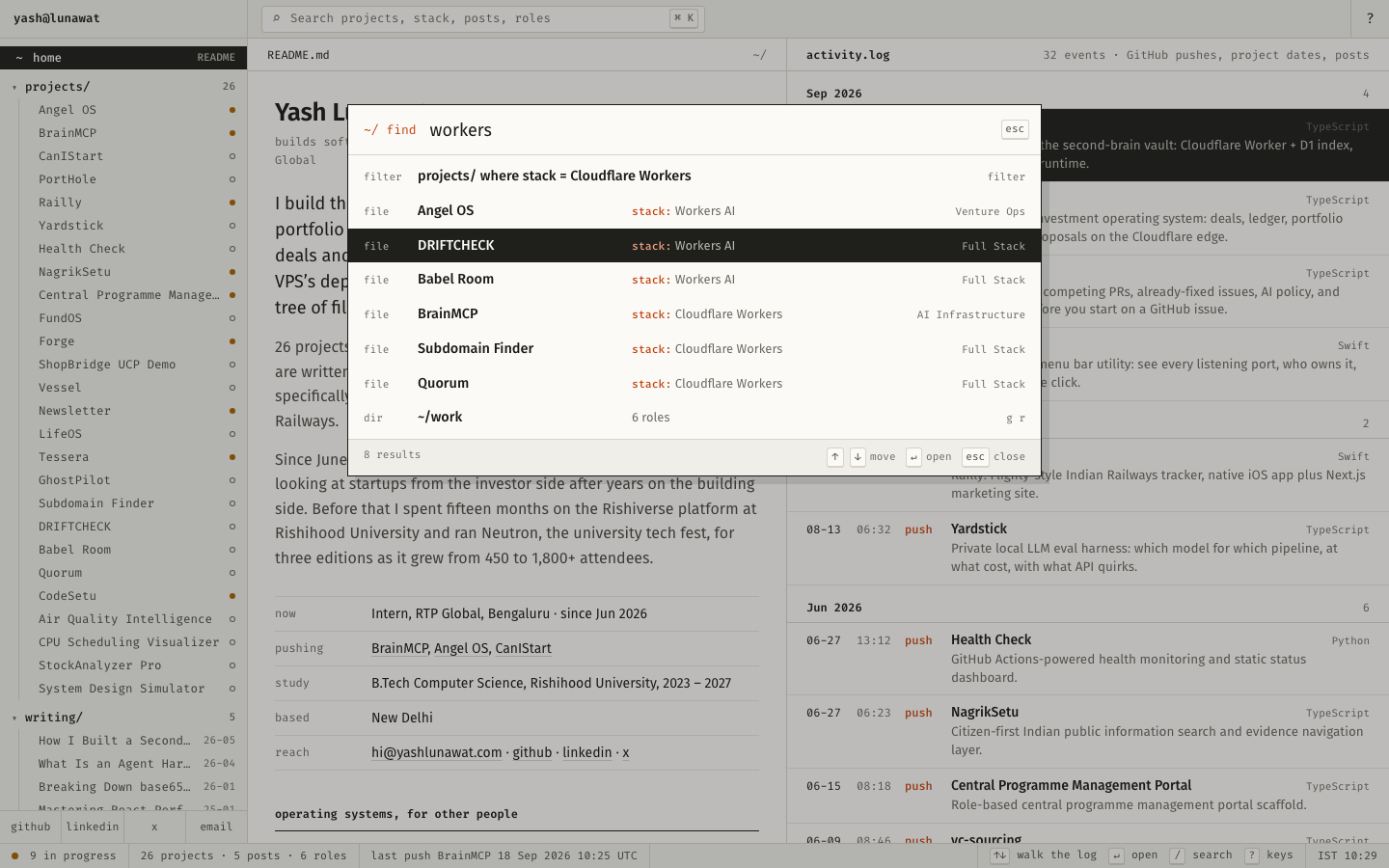Image resolution: width=1389 pixels, height=868 pixels.
Task: Open Air Quality Intelligence in the sidebar
Action: point(133,619)
